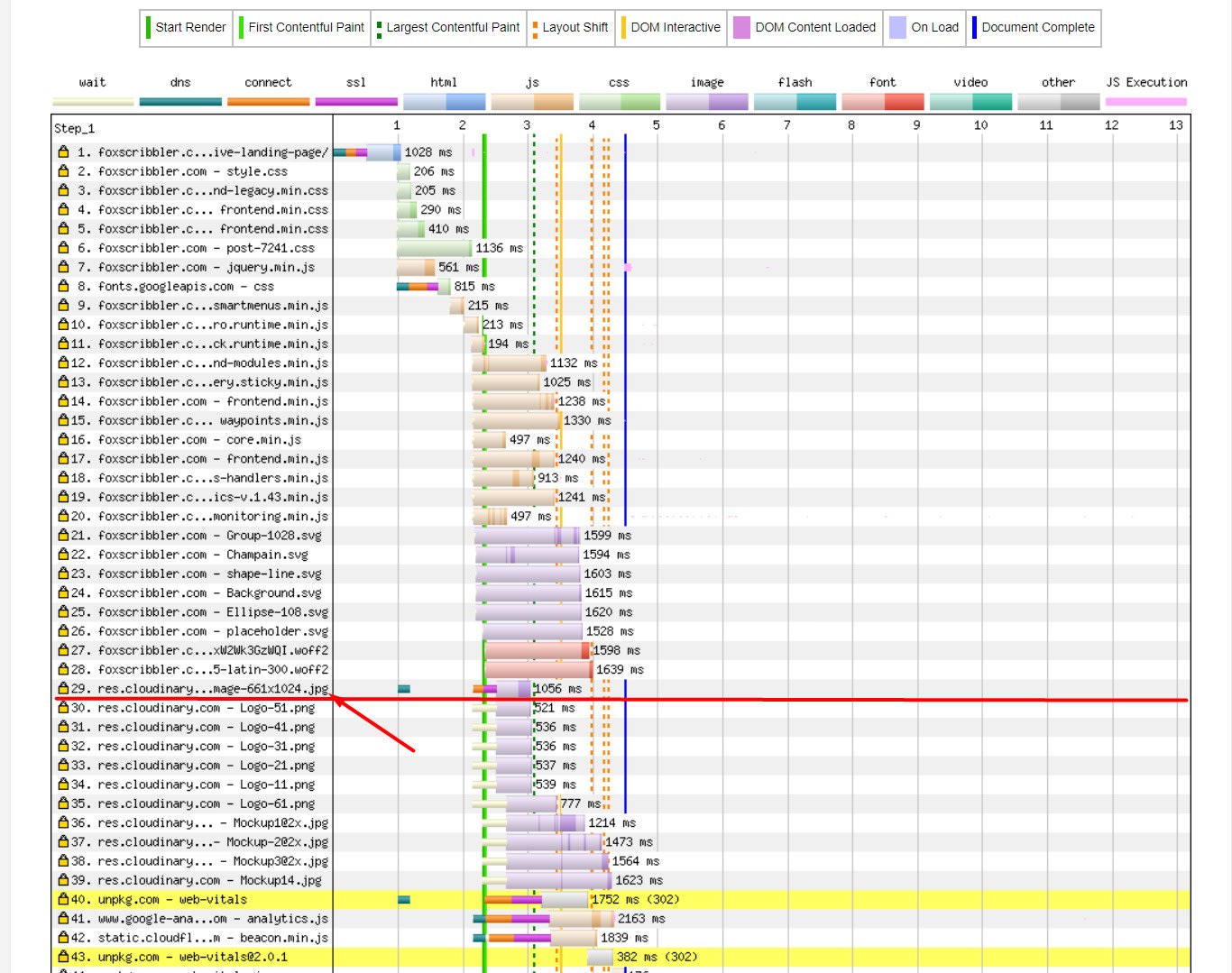Click the lock icon beside Logo-51.png
Viewport: 1232px width, 973px height.
(63, 707)
